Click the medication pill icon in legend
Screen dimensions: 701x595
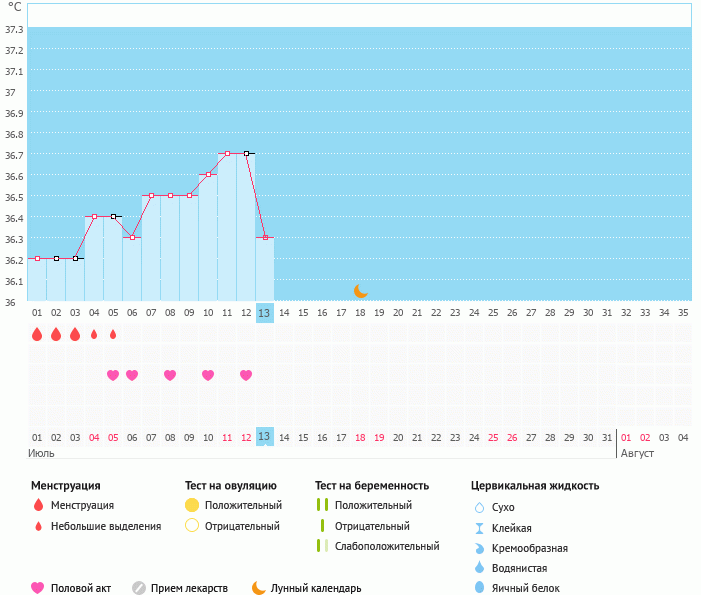point(139,588)
